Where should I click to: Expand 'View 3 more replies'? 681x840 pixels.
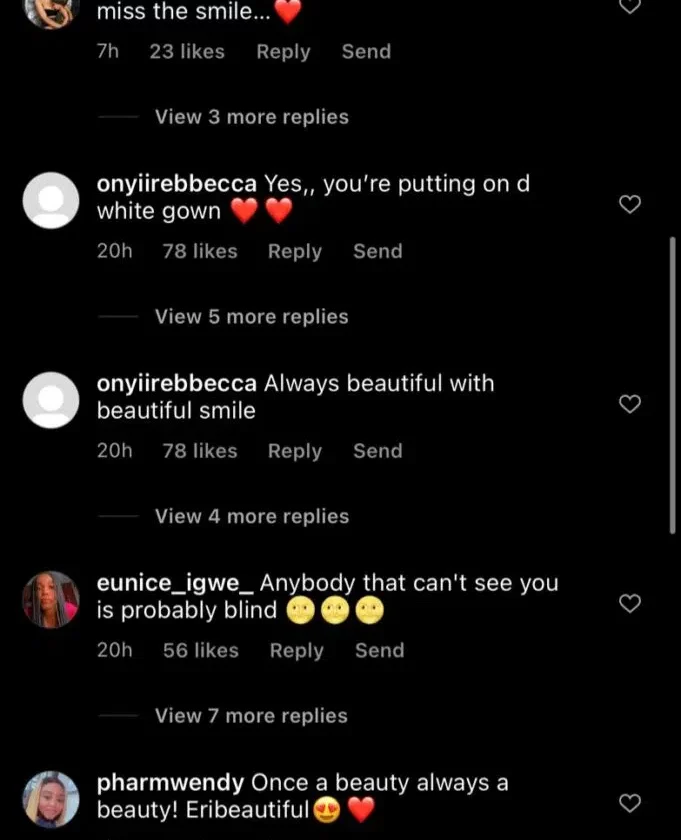[x=251, y=117]
